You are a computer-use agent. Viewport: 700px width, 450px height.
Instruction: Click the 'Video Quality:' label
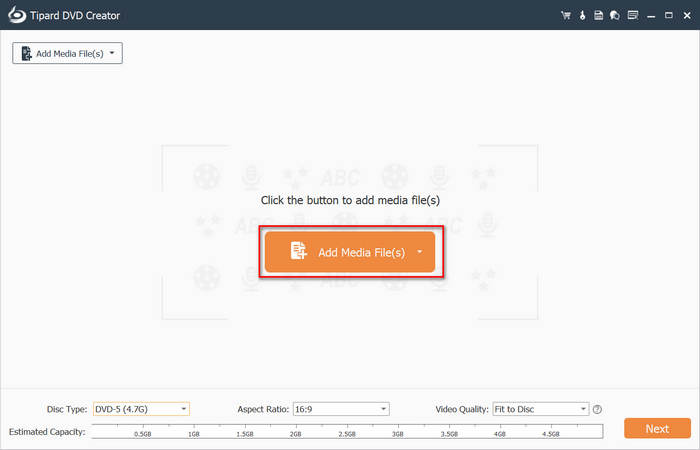[462, 409]
